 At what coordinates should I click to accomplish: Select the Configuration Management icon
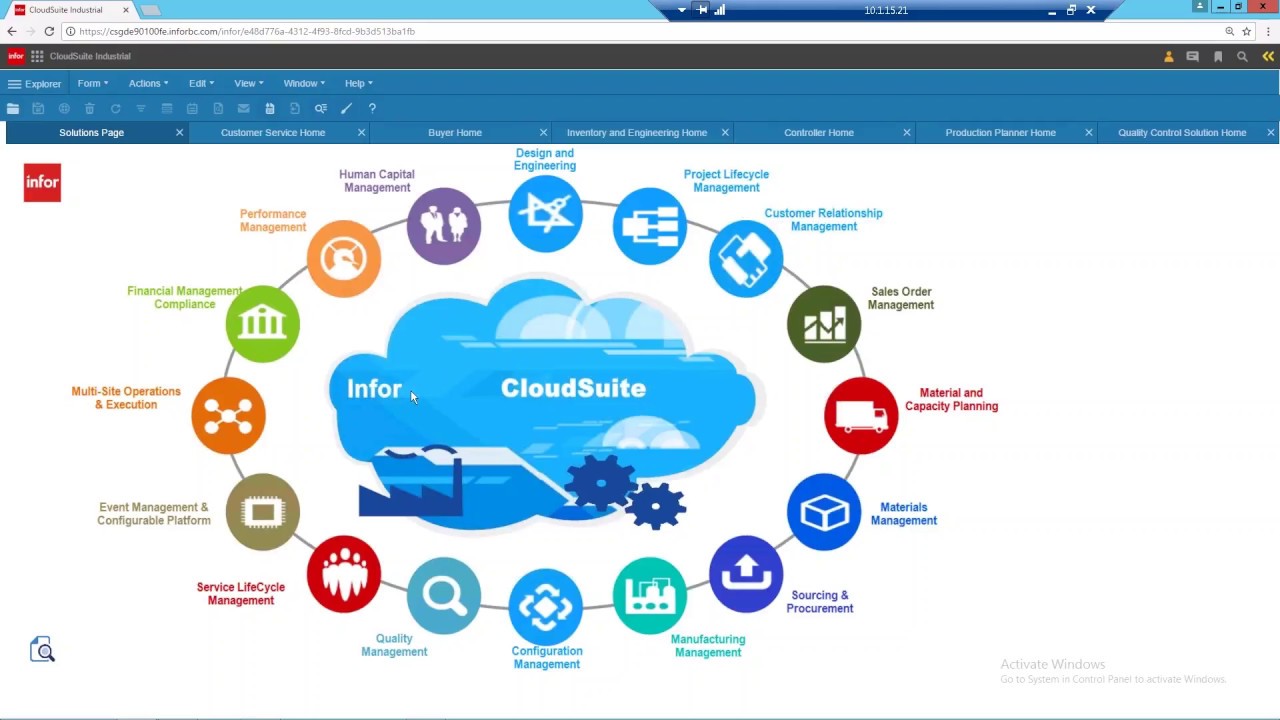pyautogui.click(x=545, y=606)
